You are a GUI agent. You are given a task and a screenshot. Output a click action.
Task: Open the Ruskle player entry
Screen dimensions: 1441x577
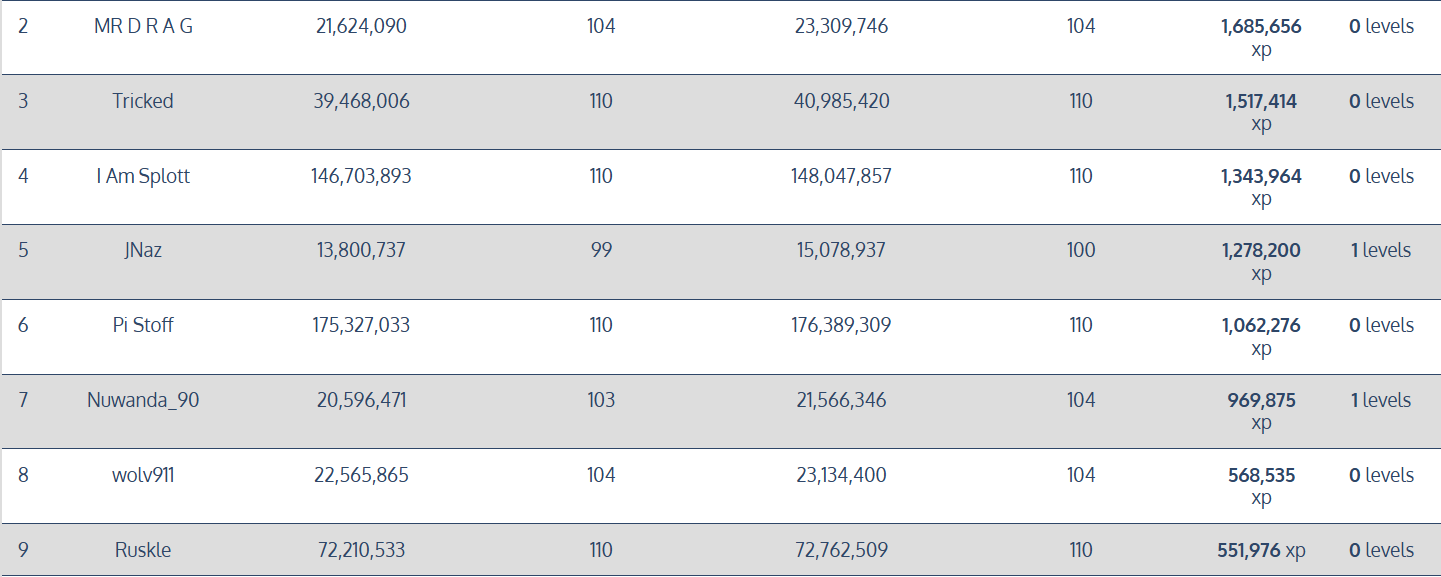(143, 550)
